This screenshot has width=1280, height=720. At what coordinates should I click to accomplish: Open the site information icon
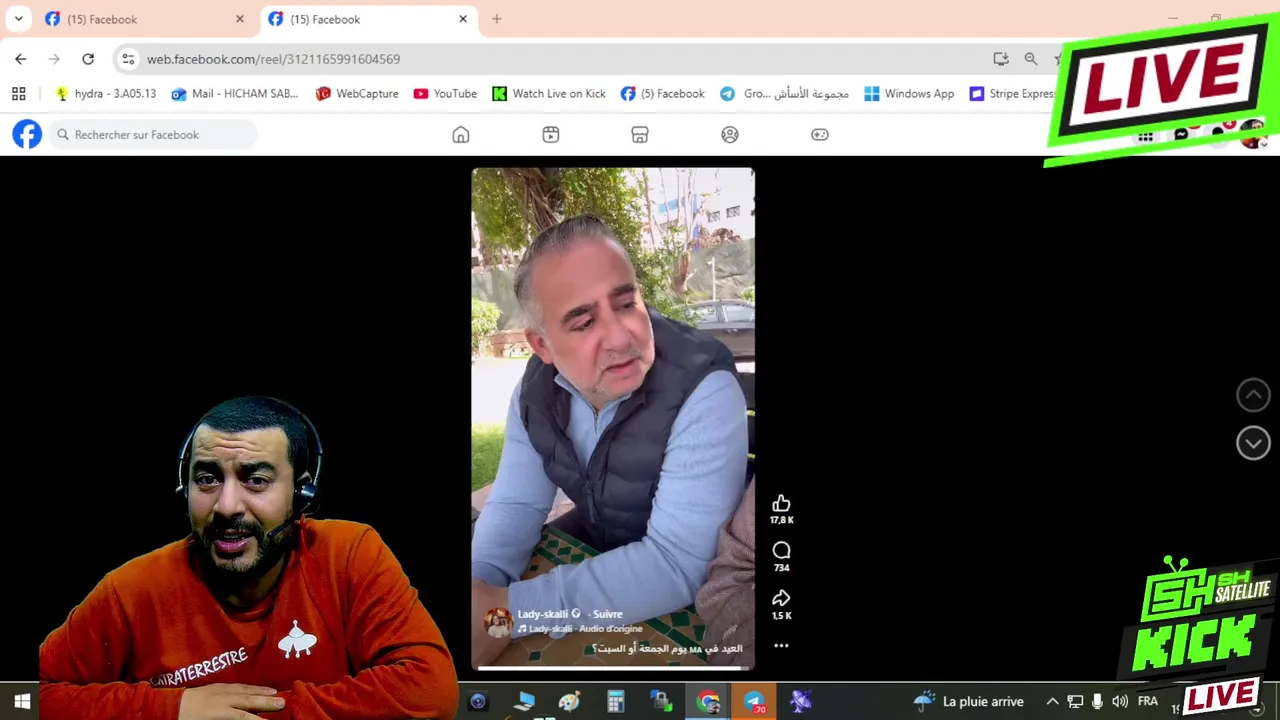coord(128,59)
